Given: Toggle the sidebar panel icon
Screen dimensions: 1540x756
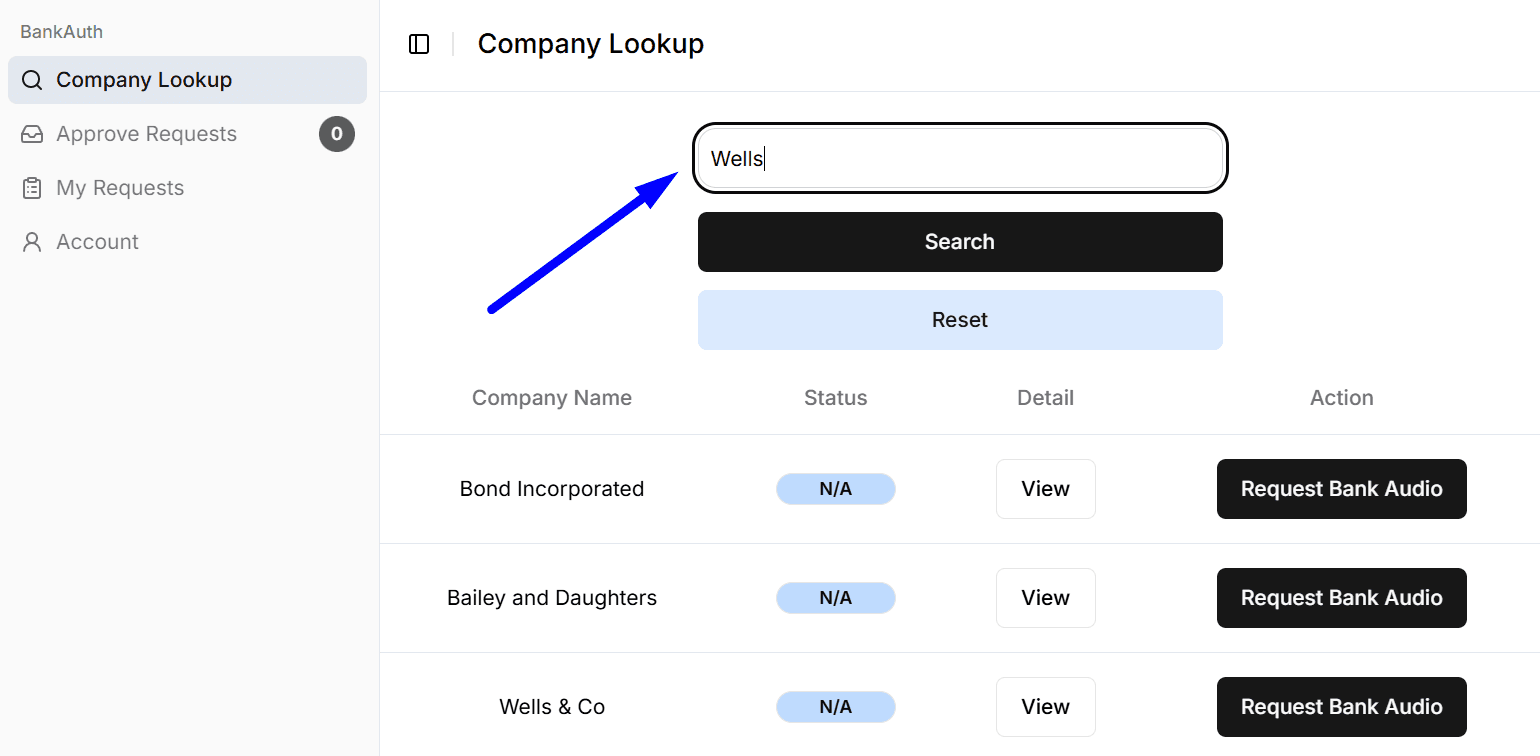Looking at the screenshot, I should coord(419,44).
